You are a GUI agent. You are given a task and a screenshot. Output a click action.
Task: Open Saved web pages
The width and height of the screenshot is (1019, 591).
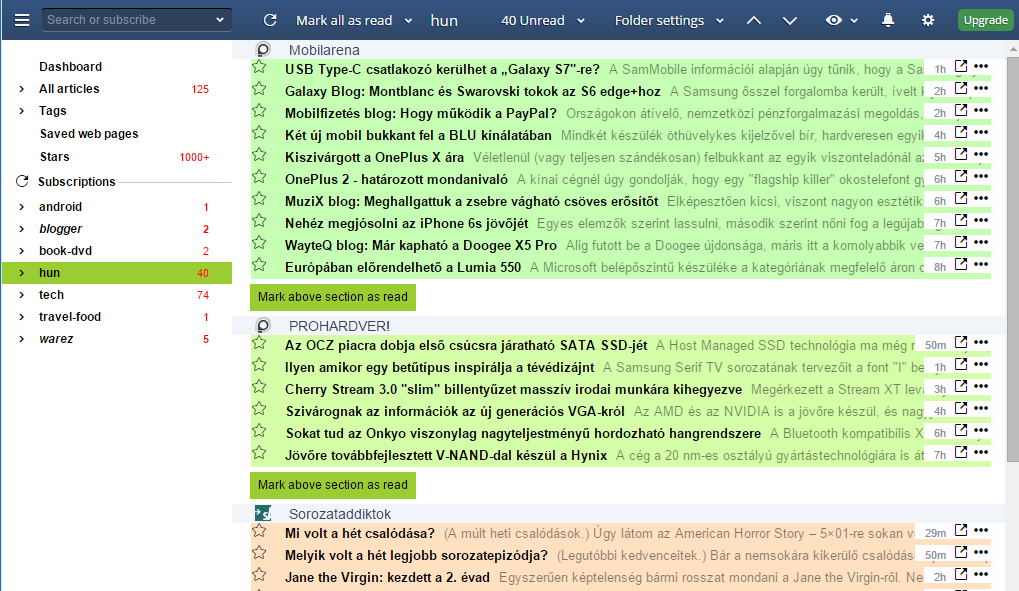click(89, 134)
